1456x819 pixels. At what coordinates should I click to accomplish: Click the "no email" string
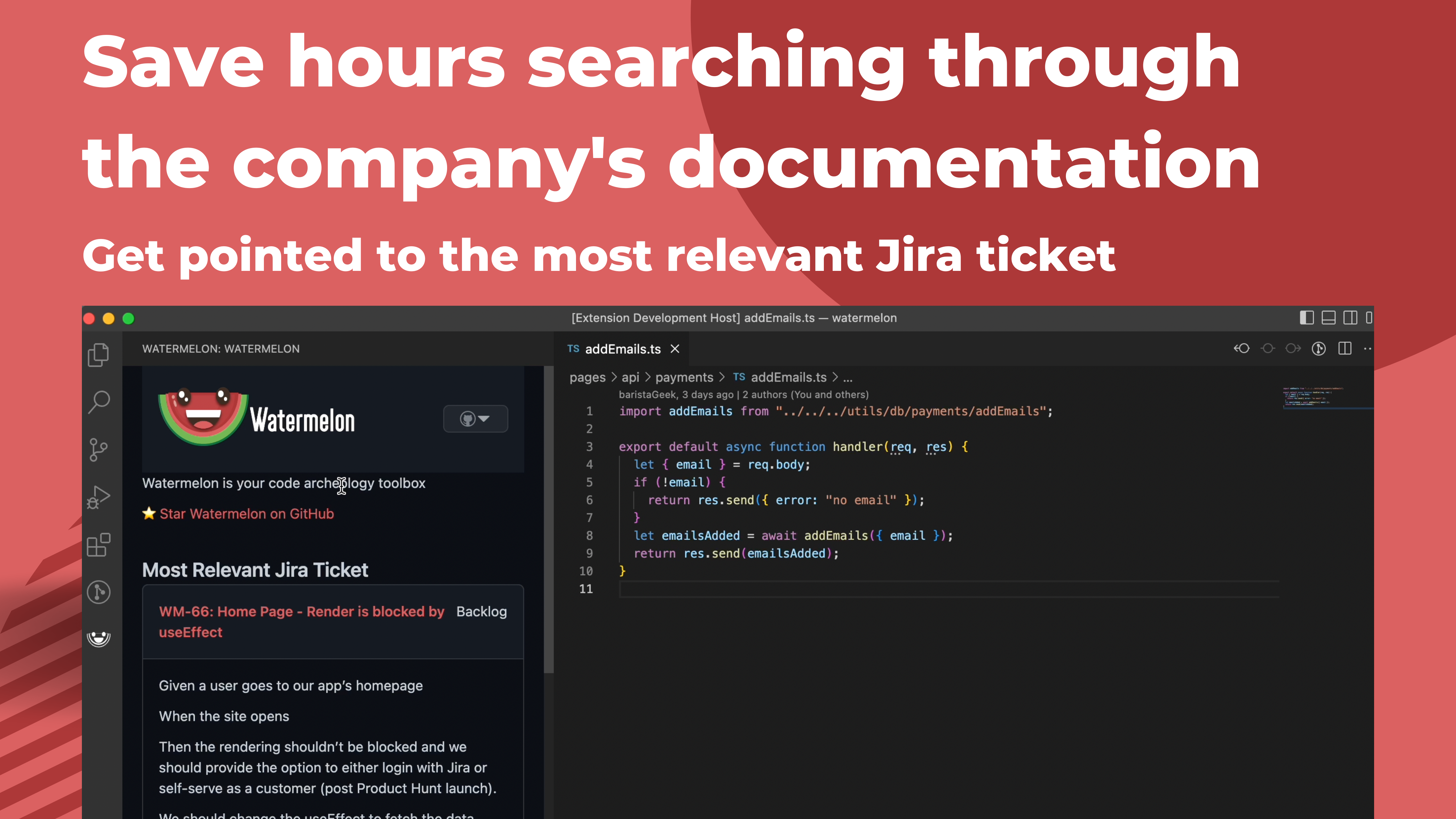click(x=861, y=500)
